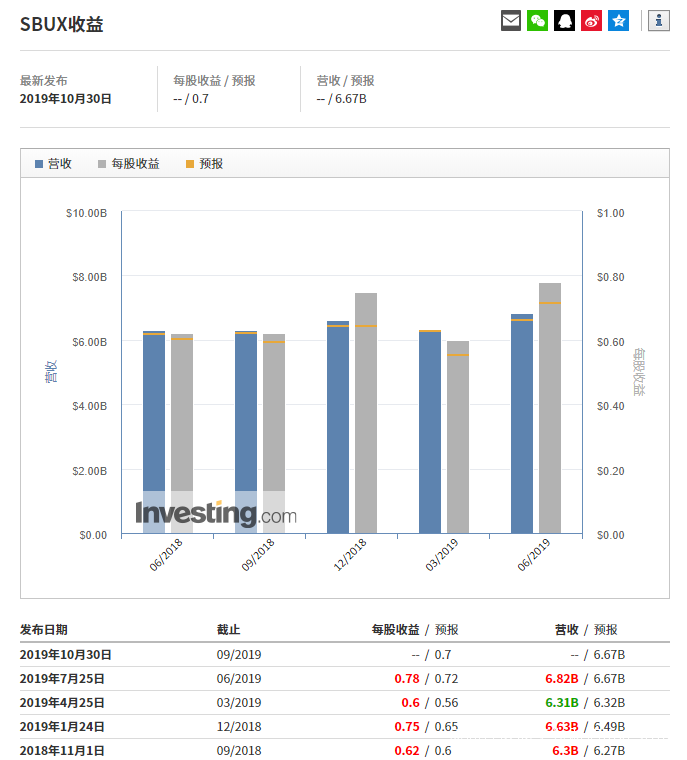Select the 06/2019 gray EPS bar
Viewport: 687px width, 760px height.
tap(550, 408)
